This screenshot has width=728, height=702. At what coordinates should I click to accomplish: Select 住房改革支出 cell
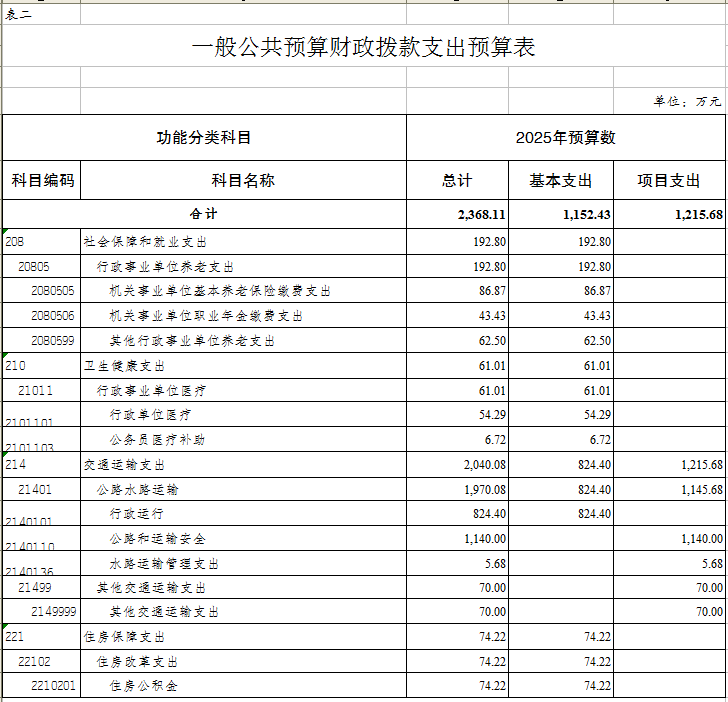point(243,661)
